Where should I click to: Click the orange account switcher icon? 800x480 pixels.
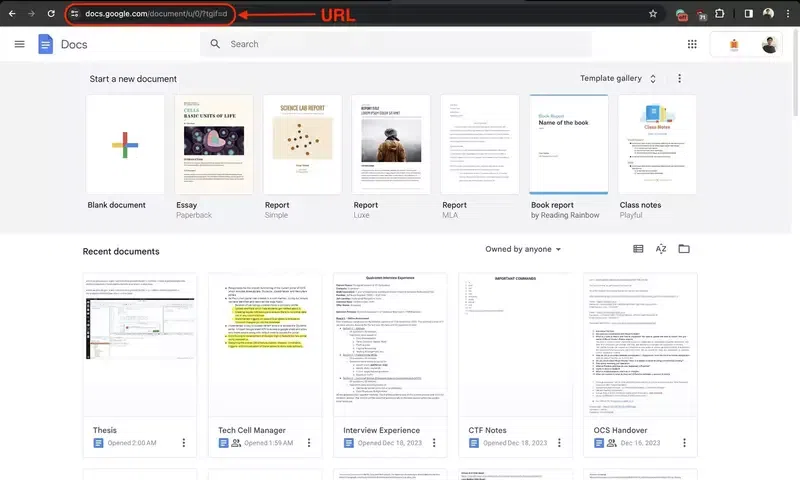click(x=734, y=44)
